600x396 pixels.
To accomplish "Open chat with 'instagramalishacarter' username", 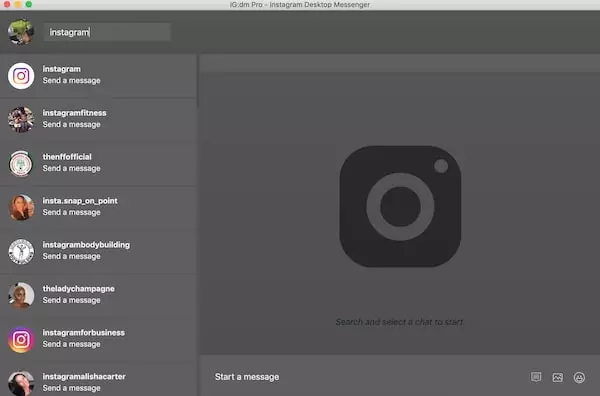I will pos(84,376).
